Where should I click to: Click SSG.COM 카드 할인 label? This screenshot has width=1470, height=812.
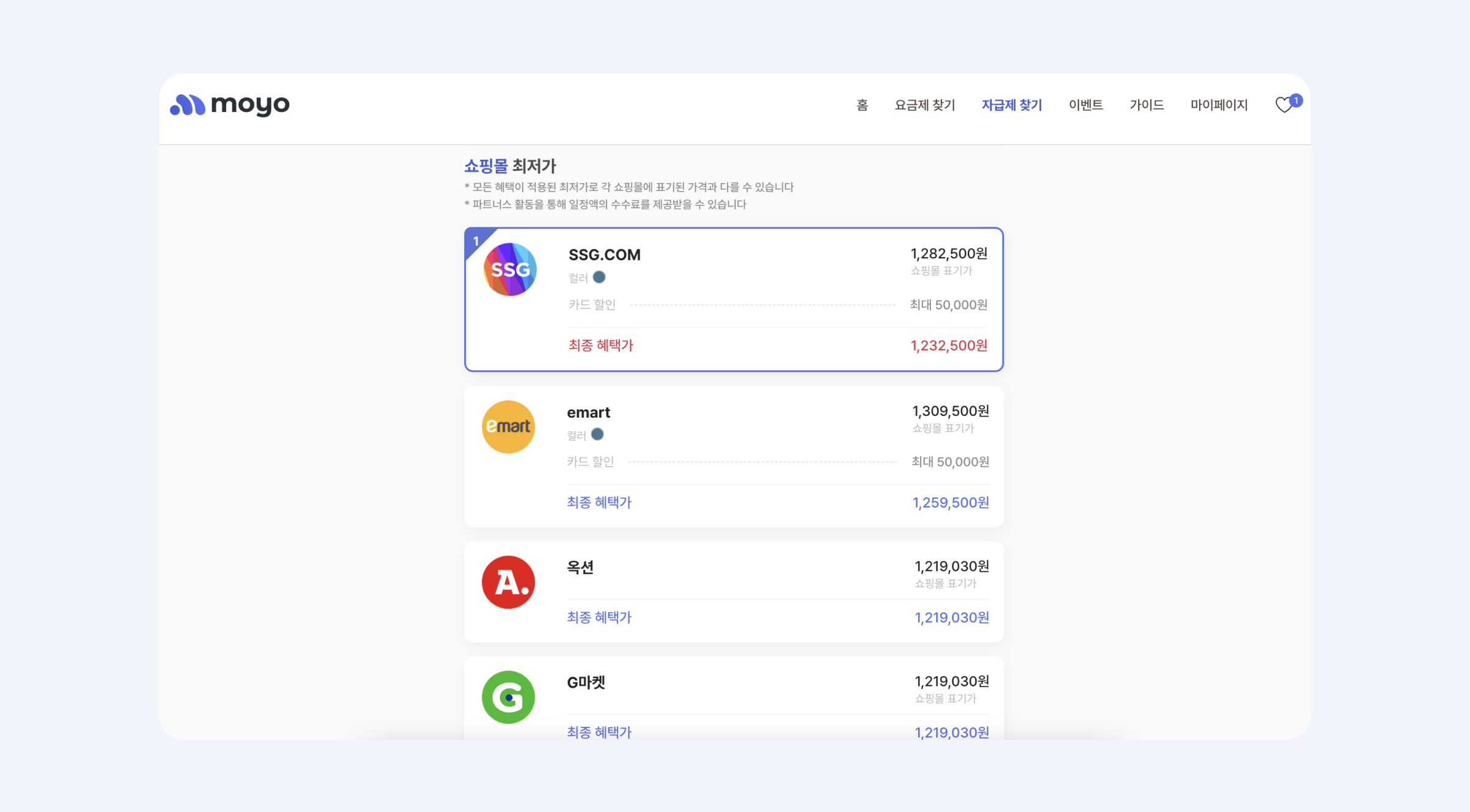coord(592,304)
